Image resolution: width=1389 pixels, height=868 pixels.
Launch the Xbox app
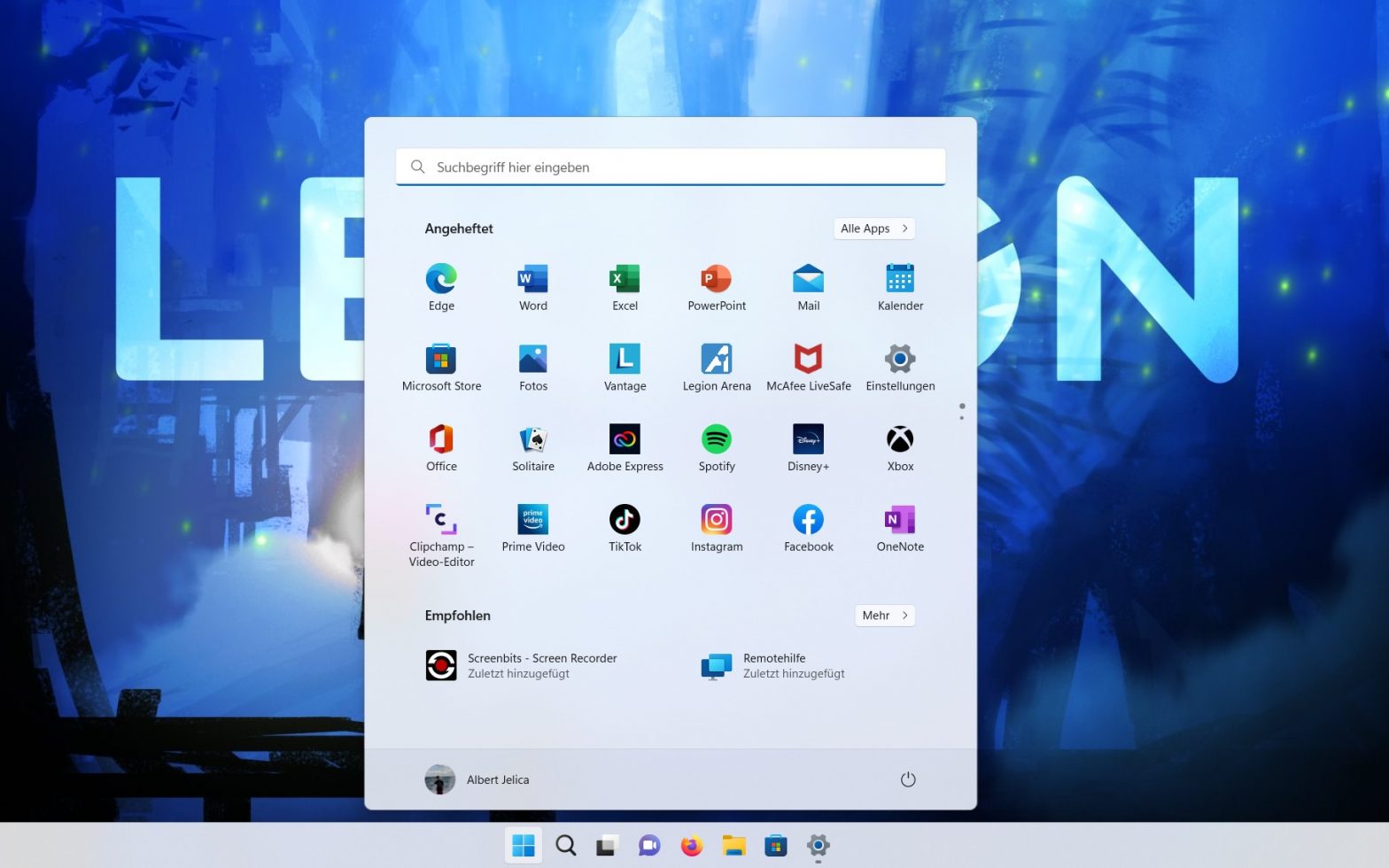pyautogui.click(x=900, y=448)
